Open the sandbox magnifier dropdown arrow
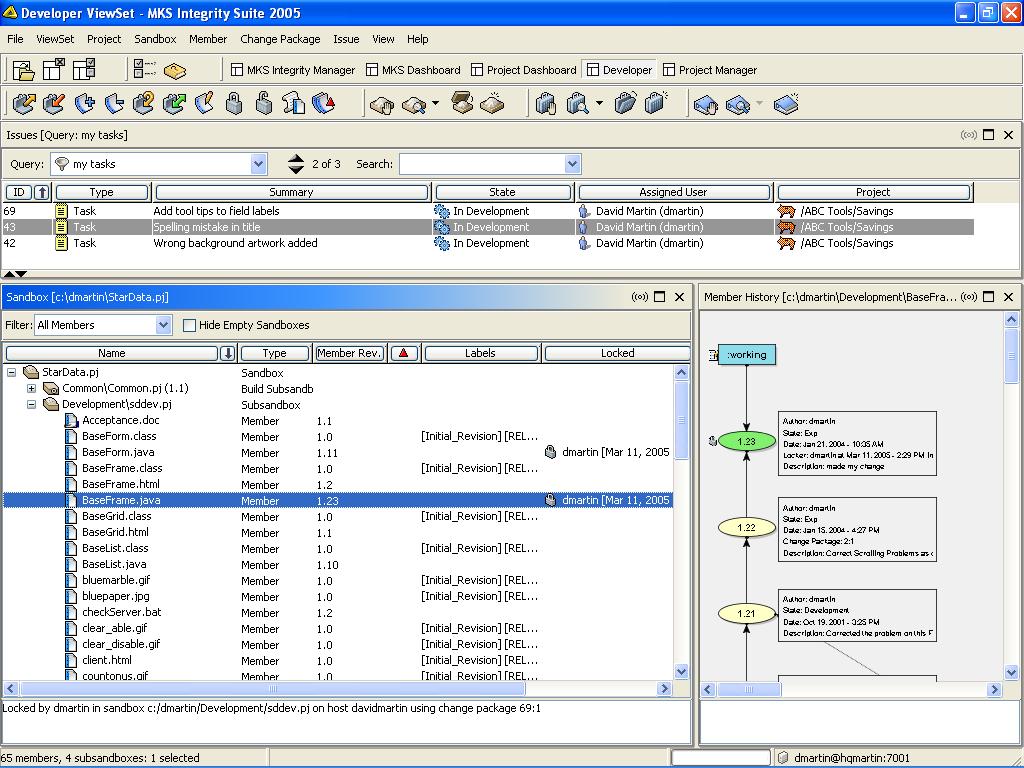Viewport: 1024px width, 768px height. (x=436, y=104)
